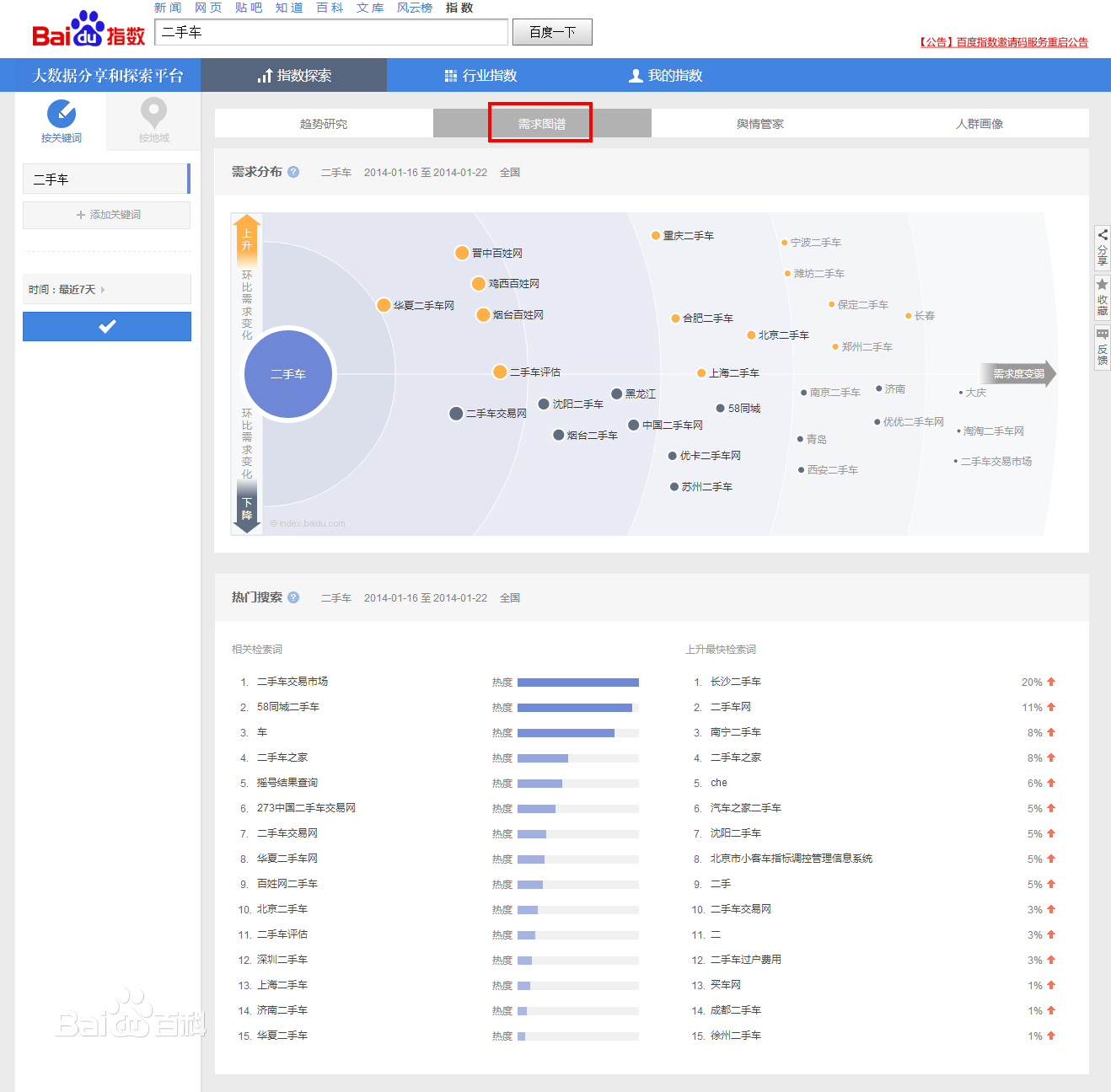Open the red 公告 announcement link
Screen dimensions: 1111x1092
point(1003,42)
